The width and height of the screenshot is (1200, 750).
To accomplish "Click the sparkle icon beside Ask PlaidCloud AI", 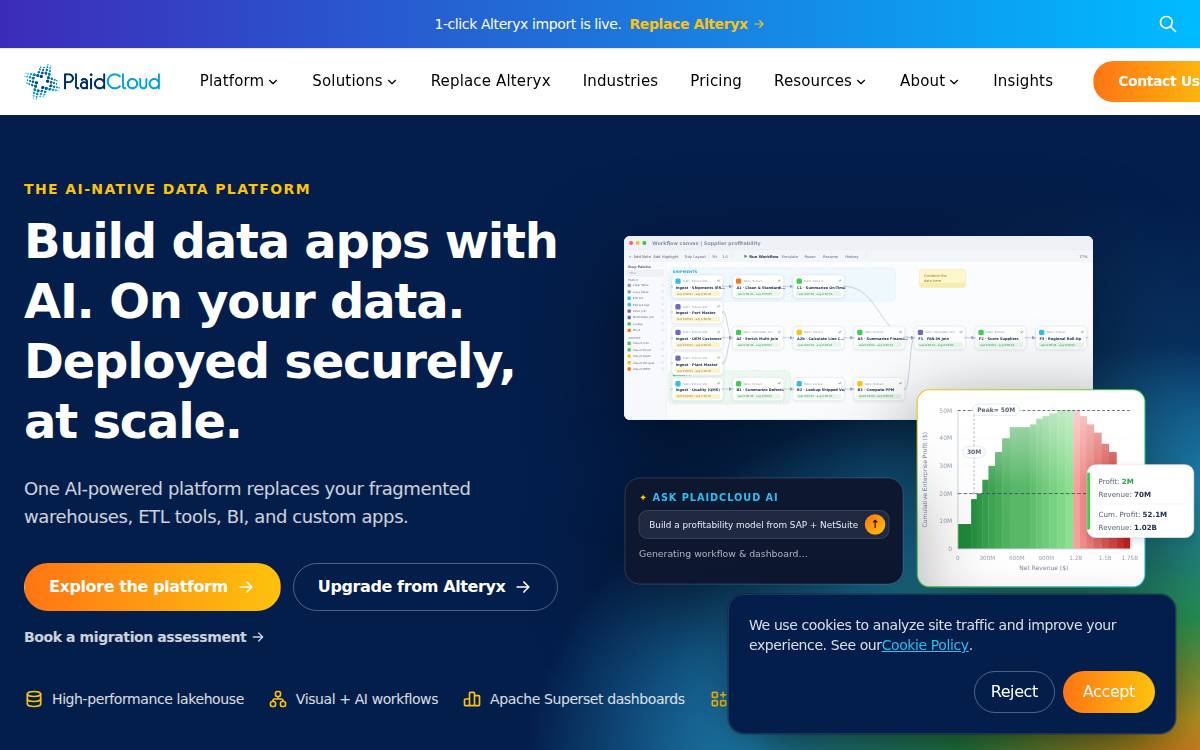I will point(643,497).
